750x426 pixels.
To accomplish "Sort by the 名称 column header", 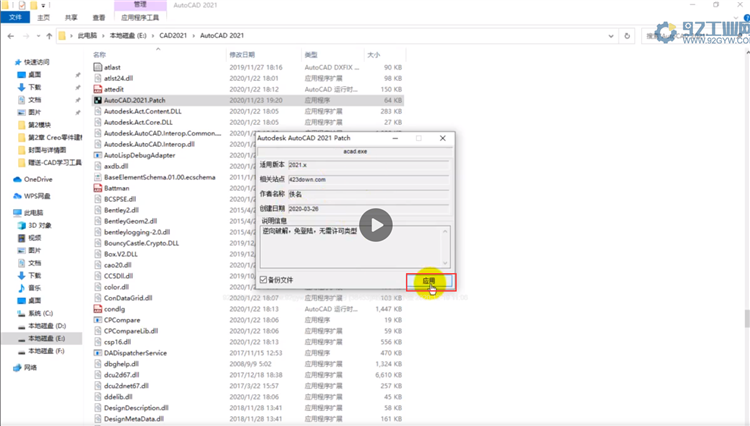I will tap(99, 55).
